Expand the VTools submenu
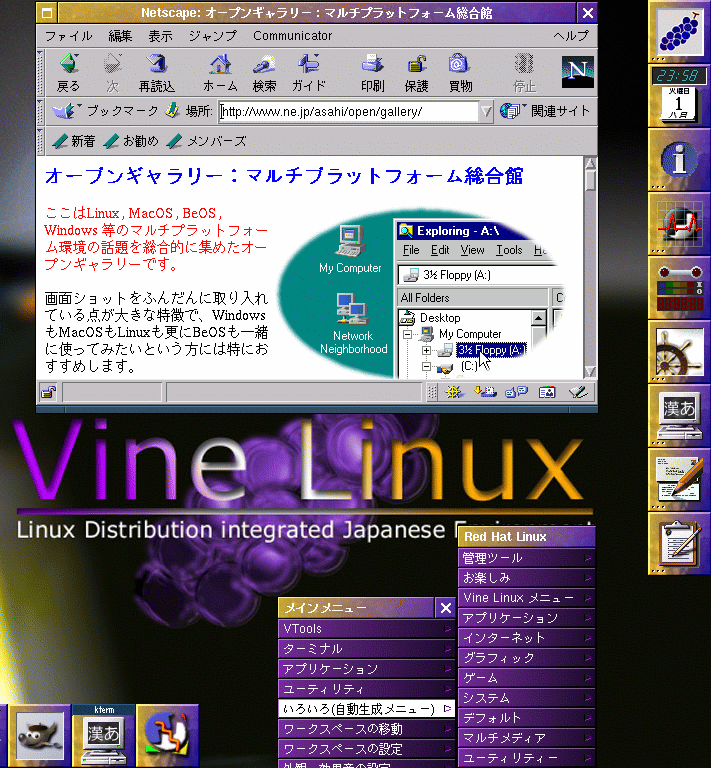 pos(367,628)
